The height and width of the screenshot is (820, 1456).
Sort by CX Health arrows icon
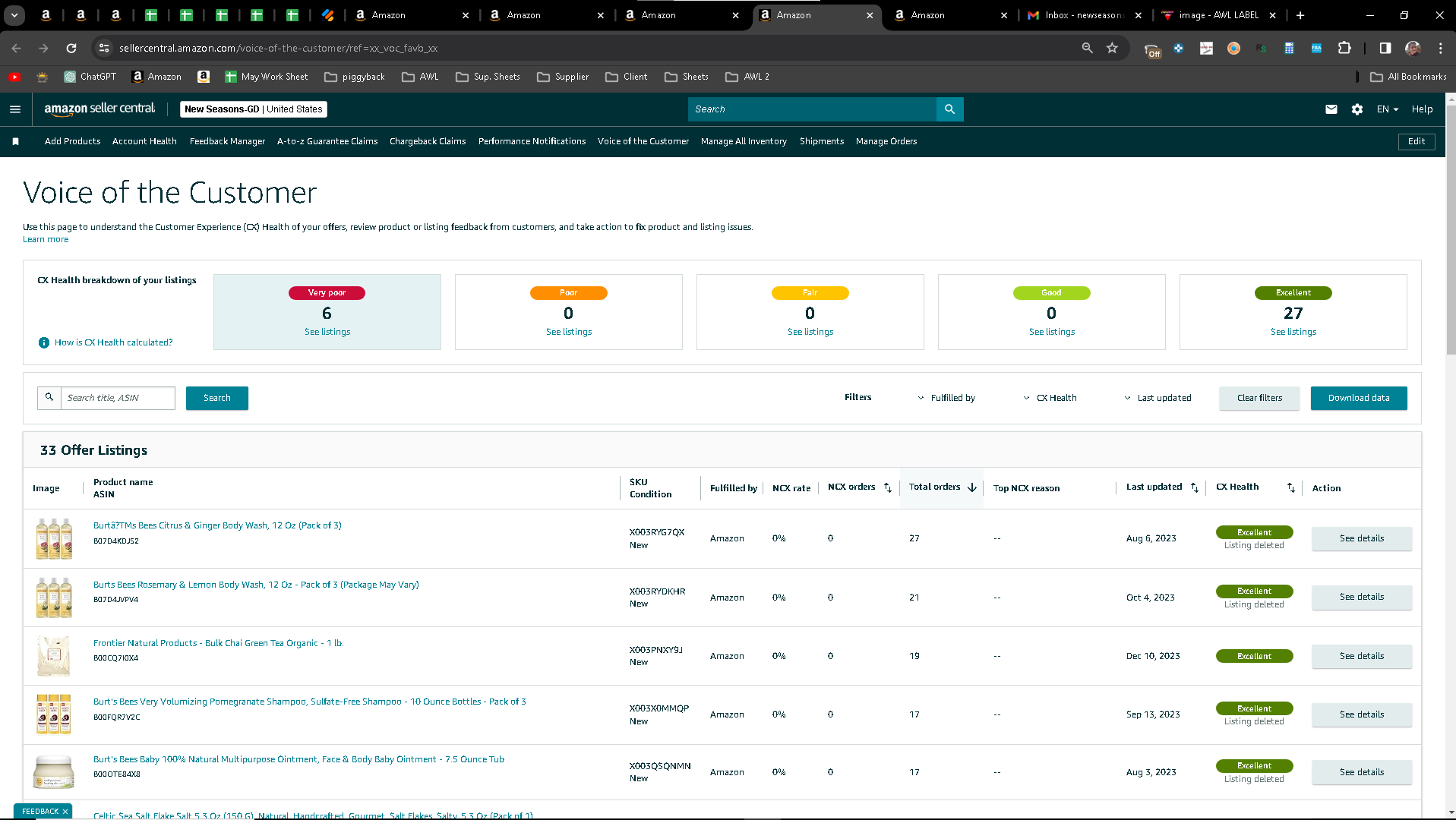click(1290, 487)
